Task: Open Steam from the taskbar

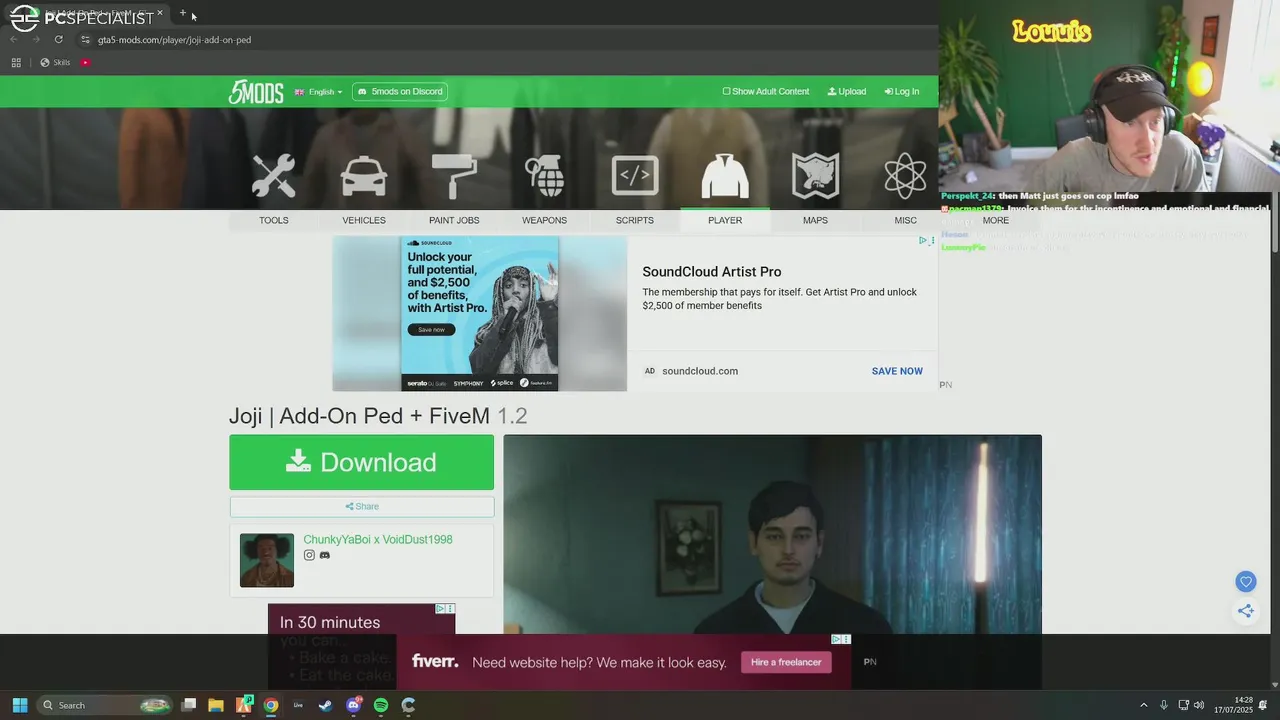Action: pos(325,705)
